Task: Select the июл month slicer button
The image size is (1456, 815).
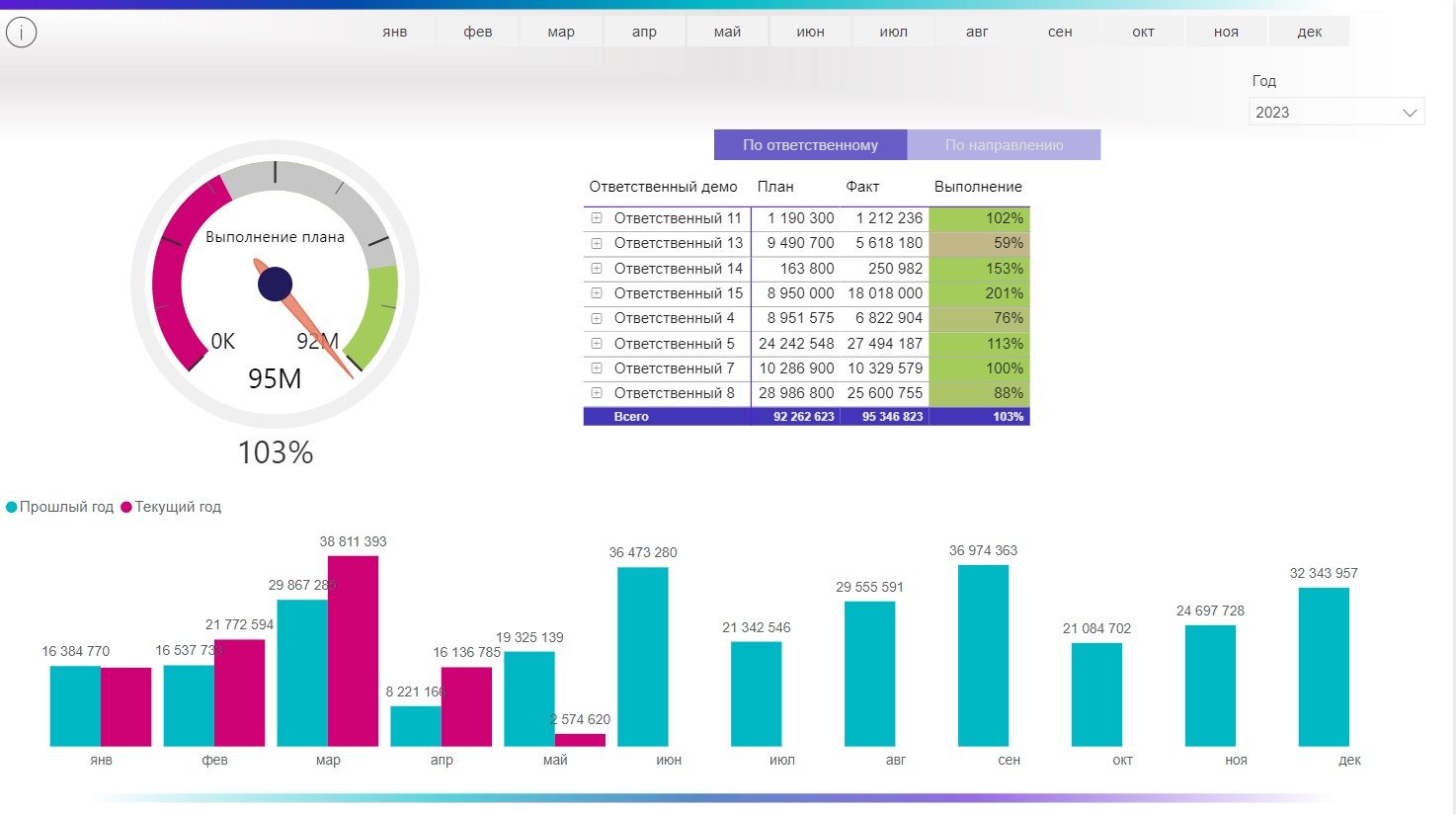Action: [x=894, y=32]
